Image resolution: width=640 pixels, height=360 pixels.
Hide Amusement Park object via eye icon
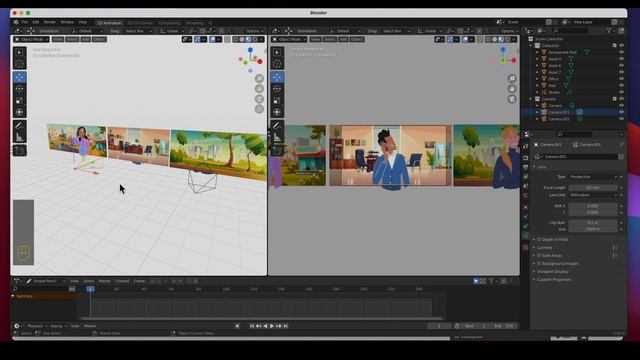tap(621, 52)
